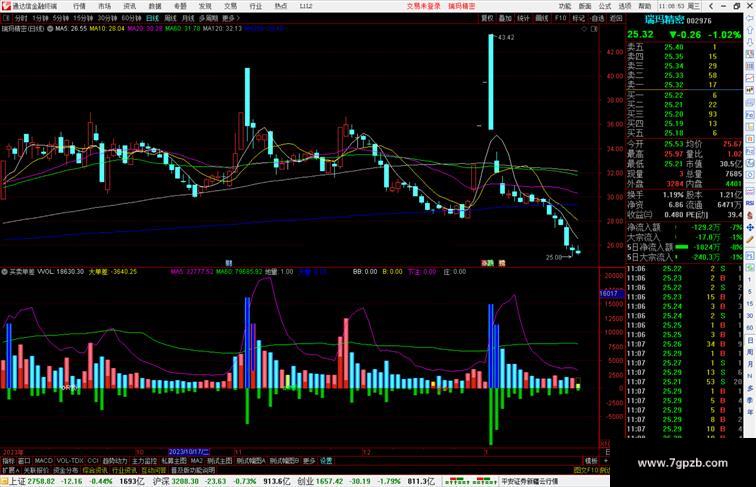756x487 pixels.
Task: Open the 资讯 menu
Action: [130, 6]
